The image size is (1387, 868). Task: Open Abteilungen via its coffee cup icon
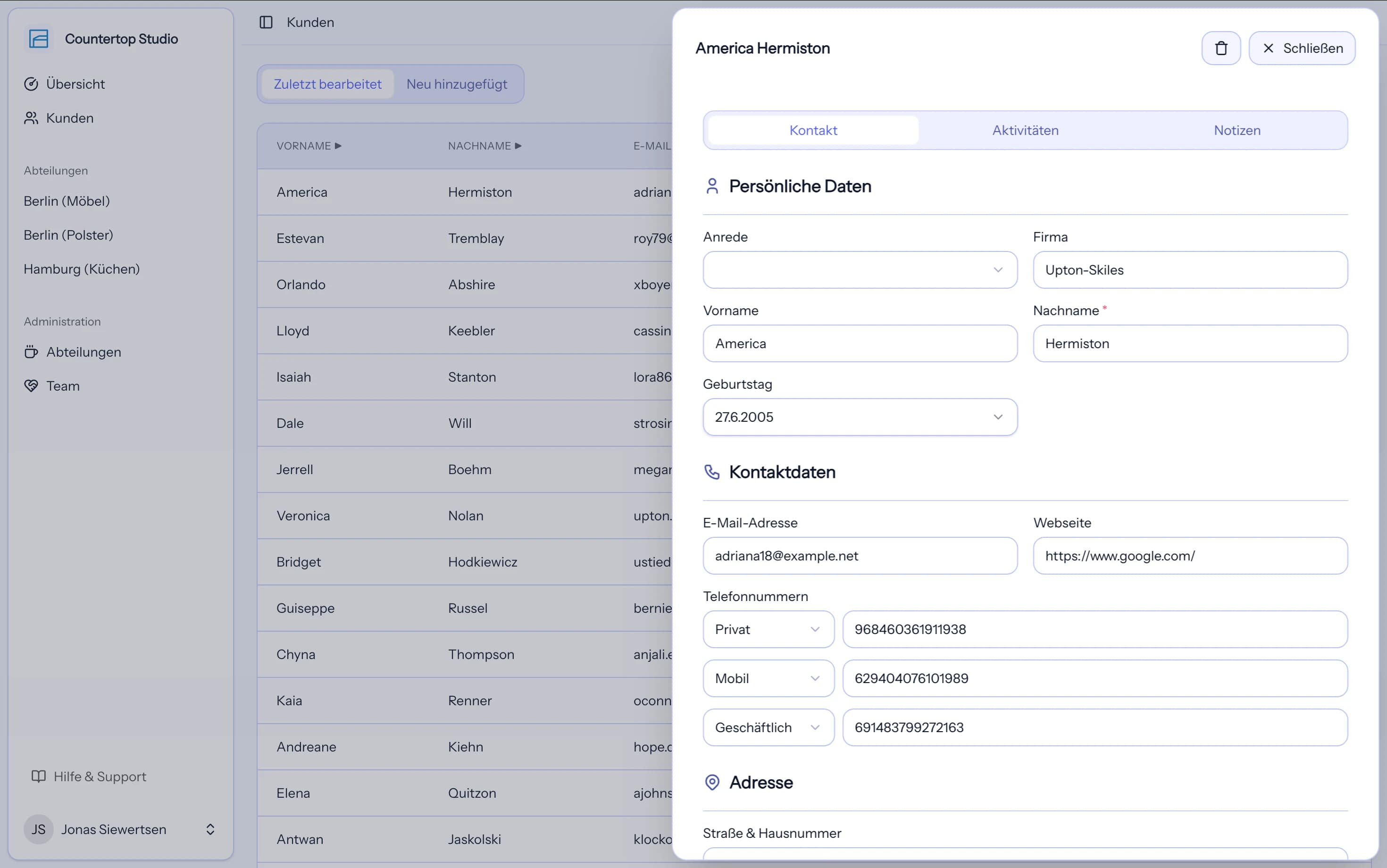[31, 352]
